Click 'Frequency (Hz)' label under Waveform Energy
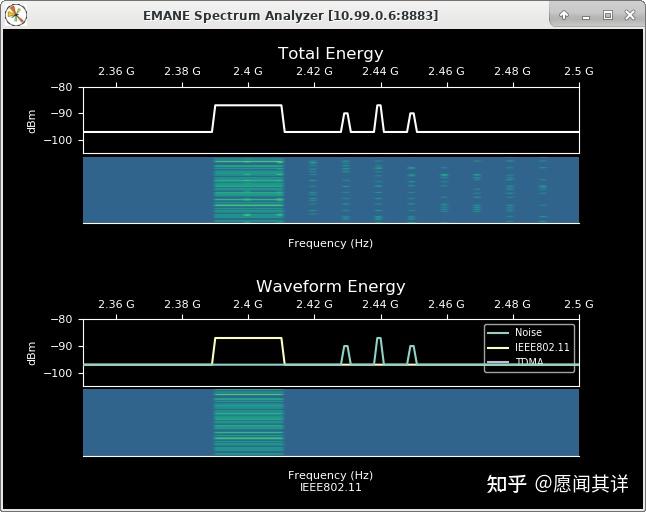The width and height of the screenshot is (646, 512). 330,475
